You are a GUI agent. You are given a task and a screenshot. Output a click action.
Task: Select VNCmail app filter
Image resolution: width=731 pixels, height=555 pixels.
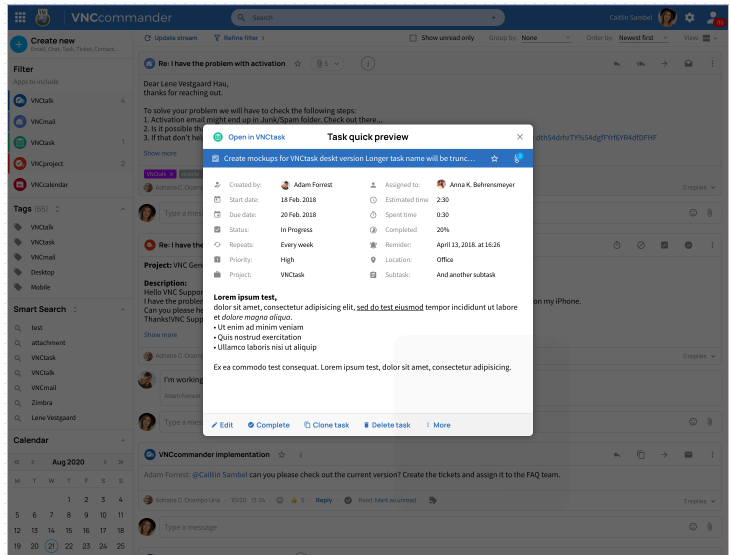pyautogui.click(x=70, y=121)
